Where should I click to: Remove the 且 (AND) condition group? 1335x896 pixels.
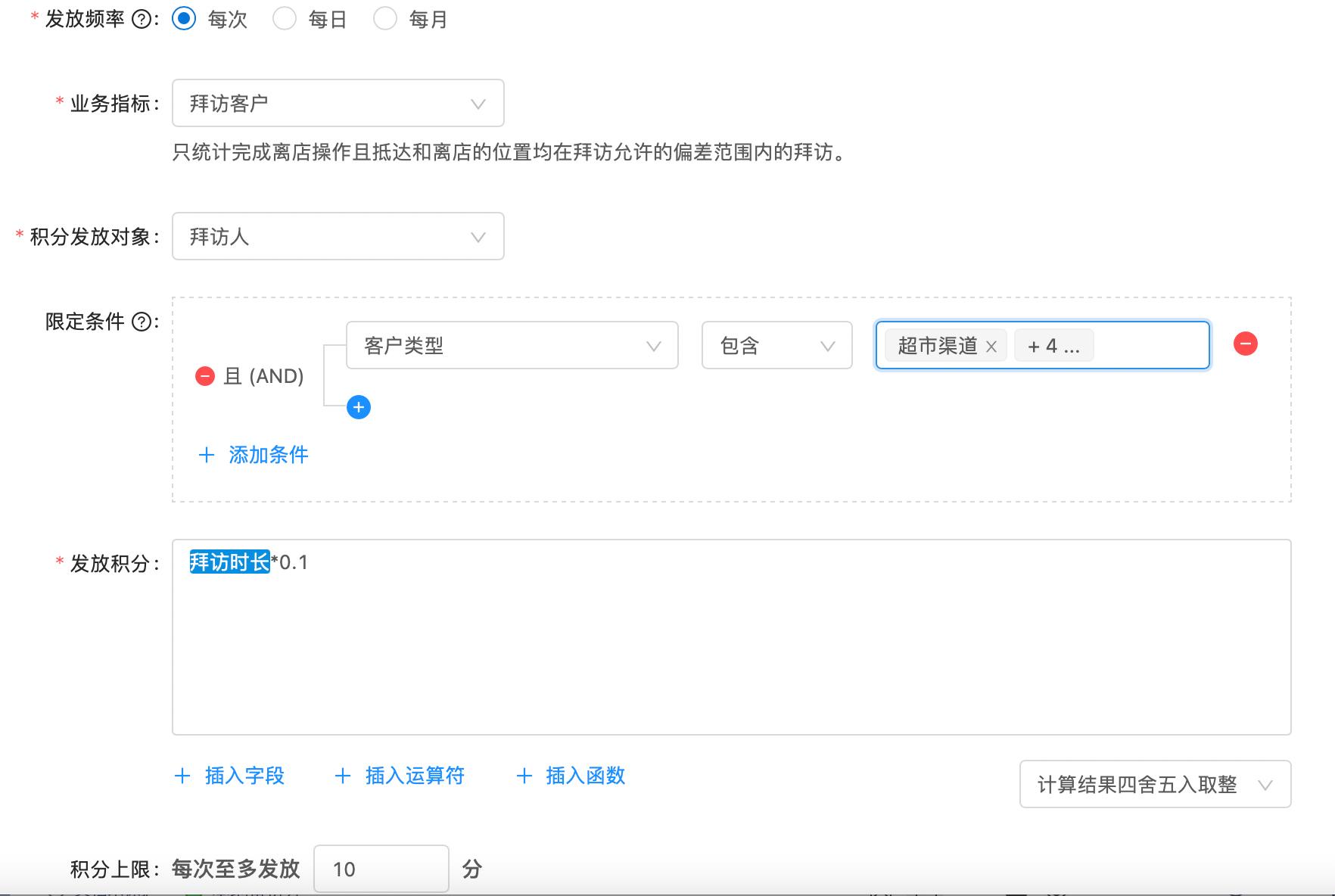[205, 376]
